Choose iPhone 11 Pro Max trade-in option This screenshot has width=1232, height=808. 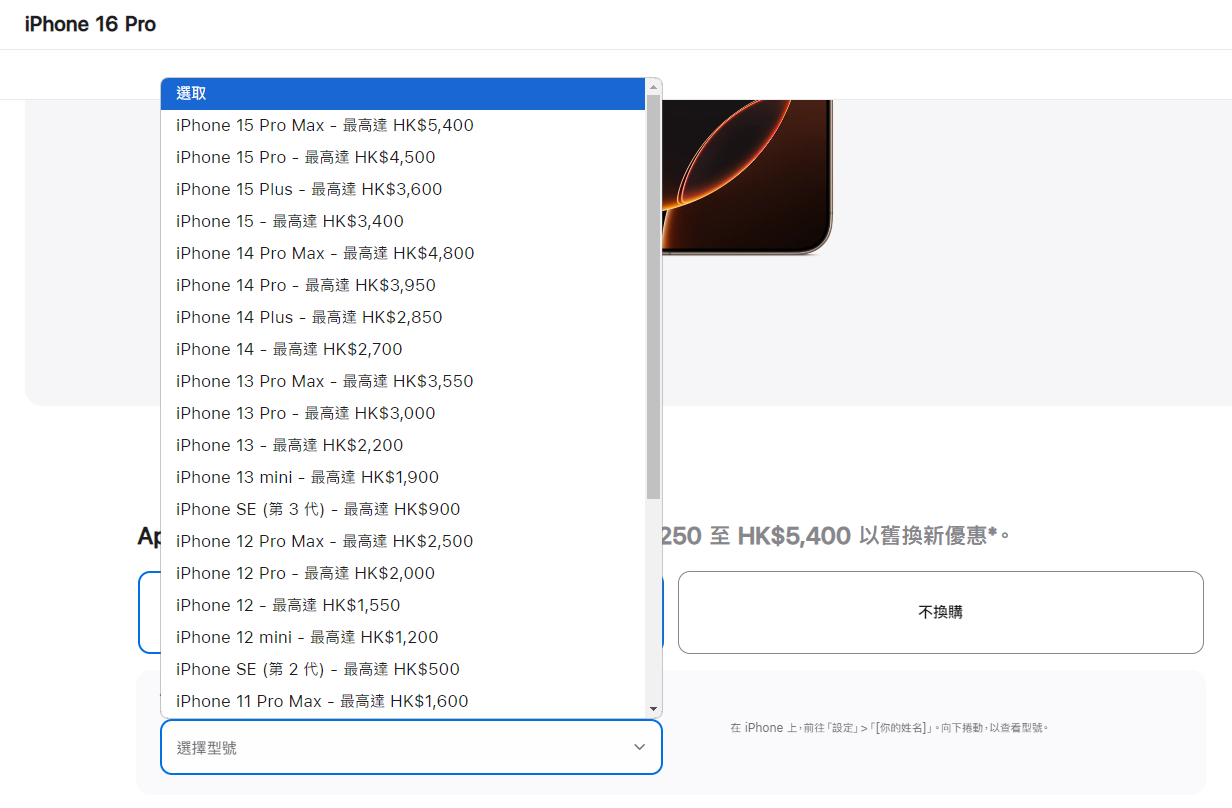point(321,701)
